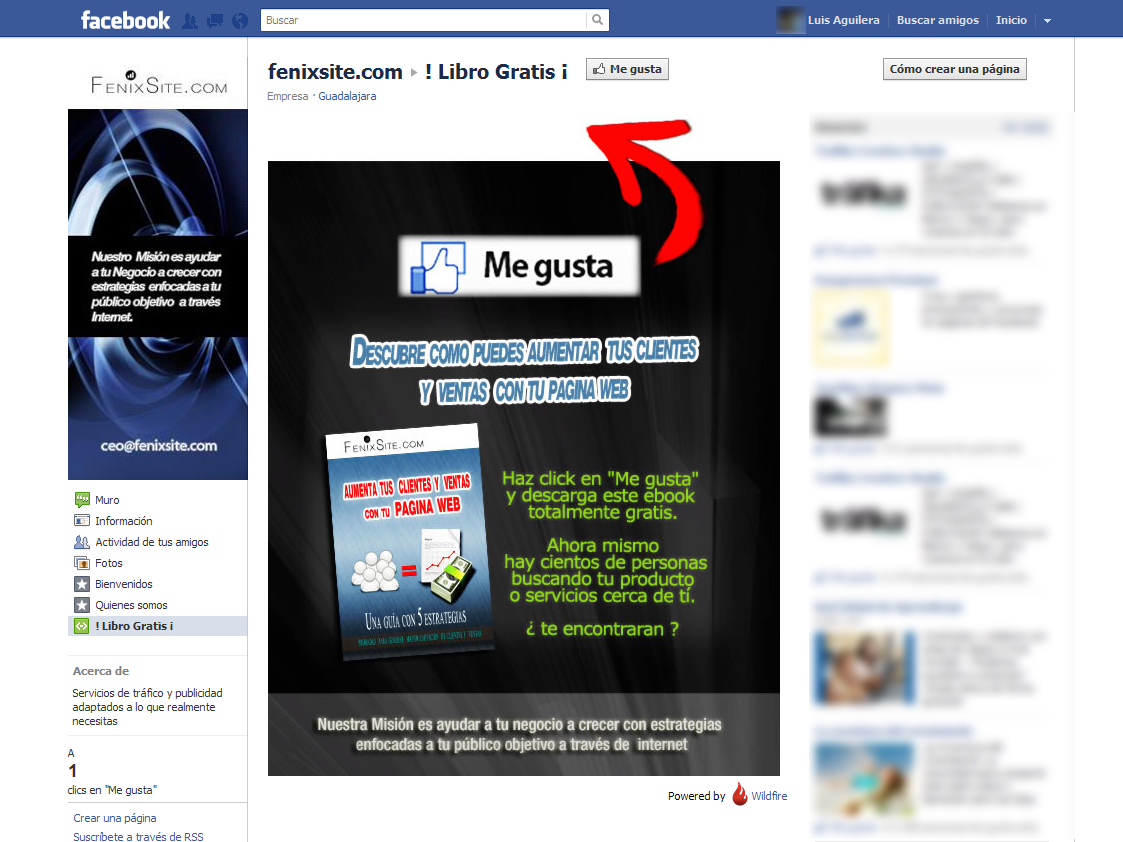Click the Fotos sidebar icon

click(82, 563)
